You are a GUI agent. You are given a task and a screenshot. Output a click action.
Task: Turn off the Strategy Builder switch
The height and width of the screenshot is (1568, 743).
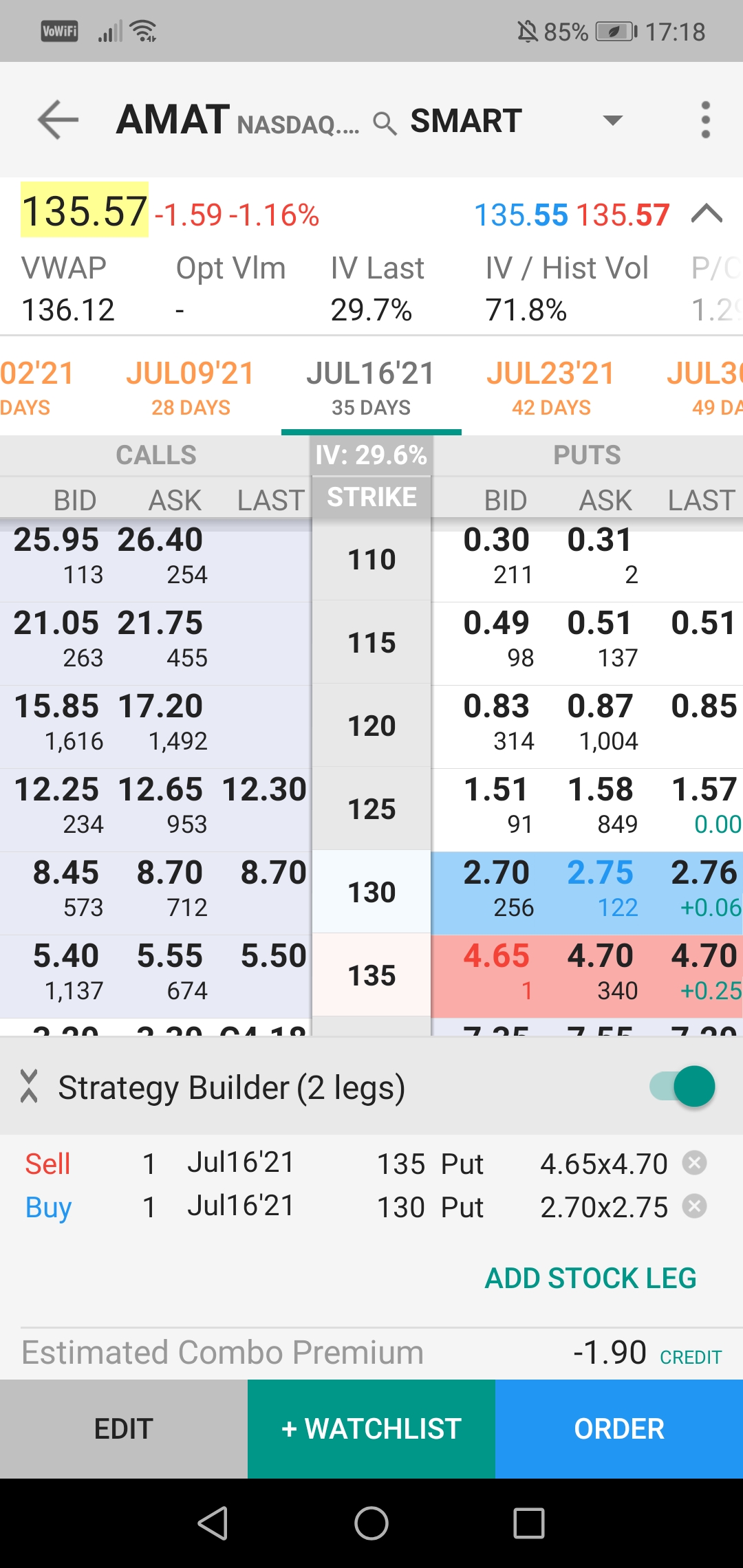point(683,1087)
